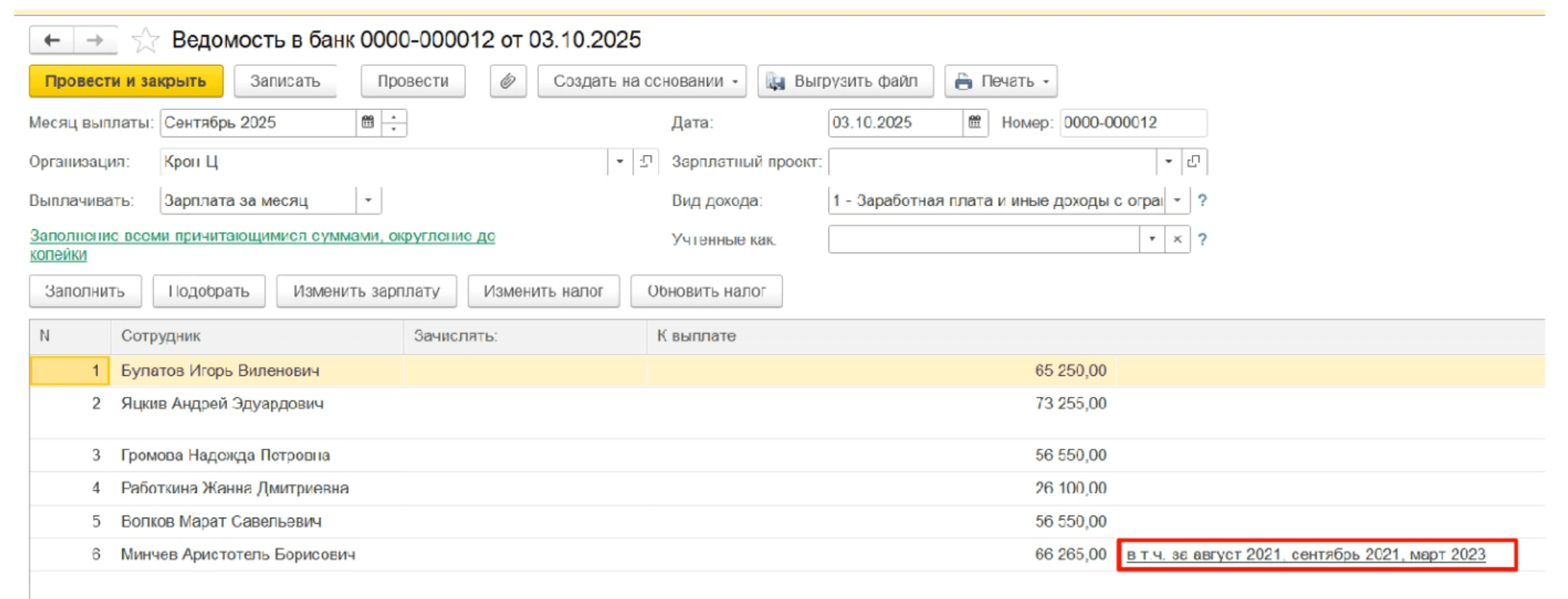Image resolution: width=1568 pixels, height=599 pixels.
Task: Click help question mark beside Вид дохода
Action: coord(1202,201)
